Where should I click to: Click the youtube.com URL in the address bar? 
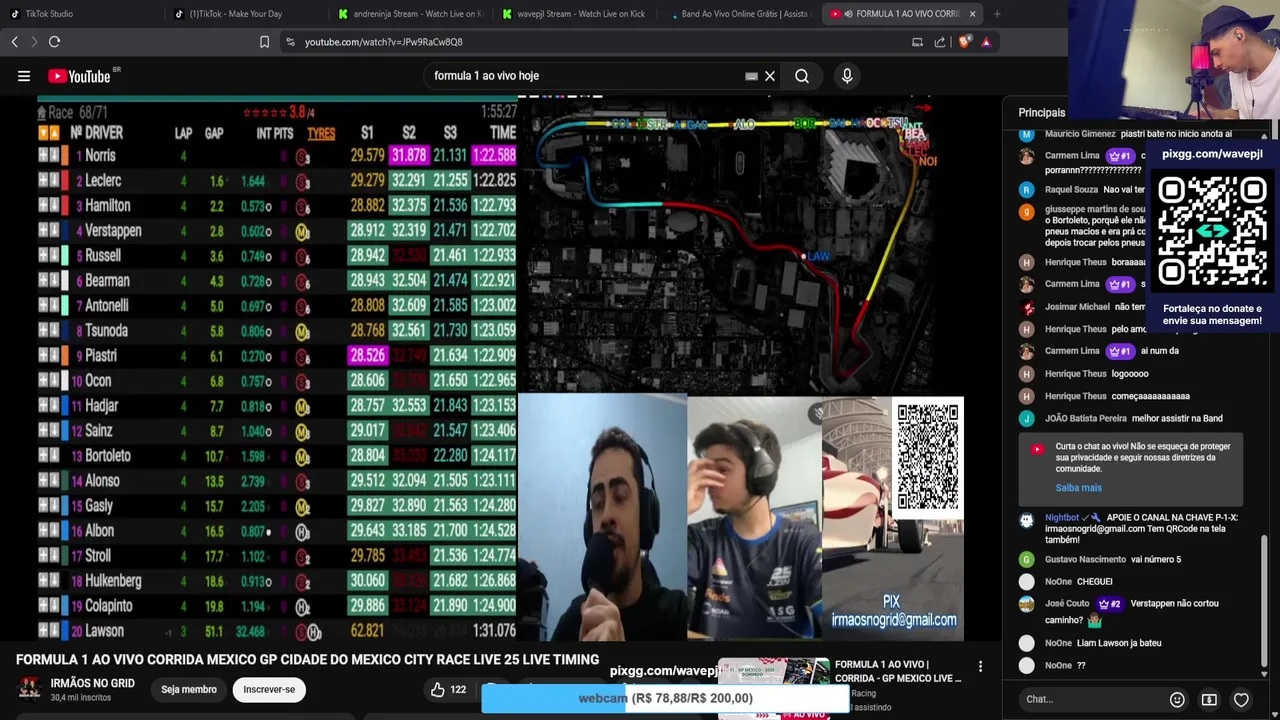[383, 42]
